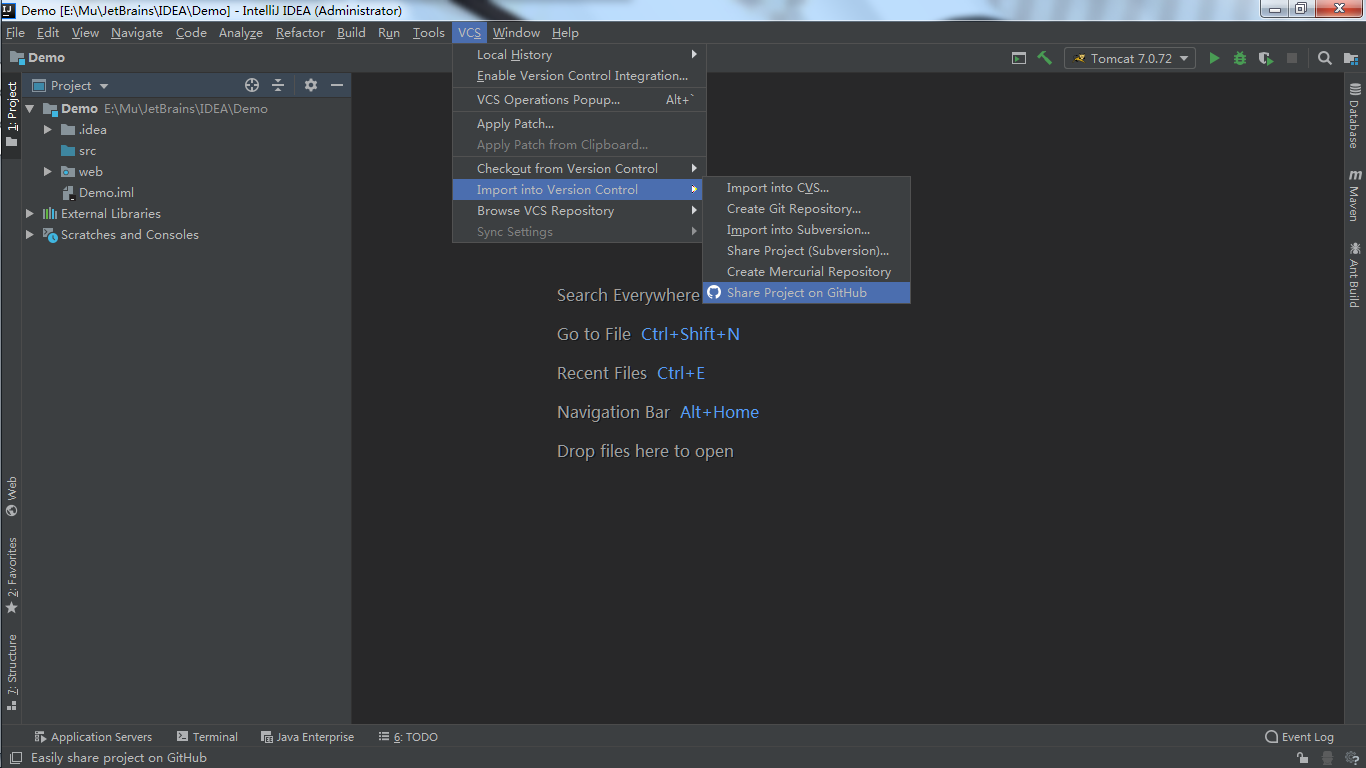Open the Analyze menu
This screenshot has width=1366, height=768.
coord(240,32)
